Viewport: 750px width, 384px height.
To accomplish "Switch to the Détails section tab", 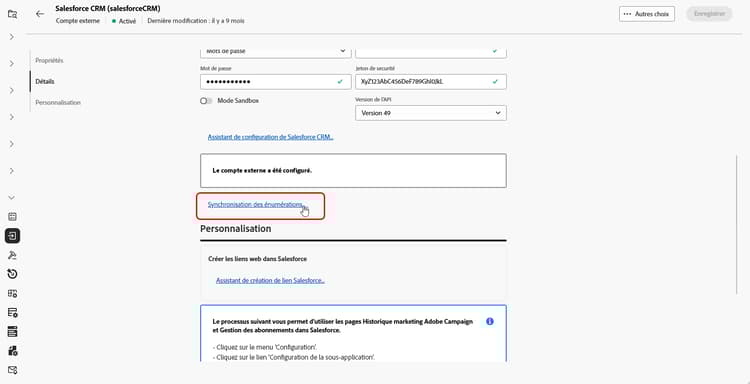I will pos(45,82).
